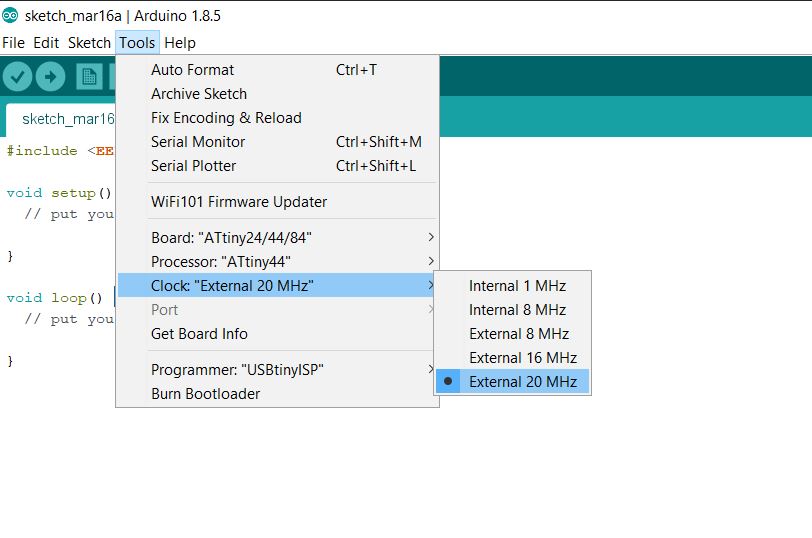The height and width of the screenshot is (538, 812).
Task: Open the File menu
Action: (x=13, y=43)
